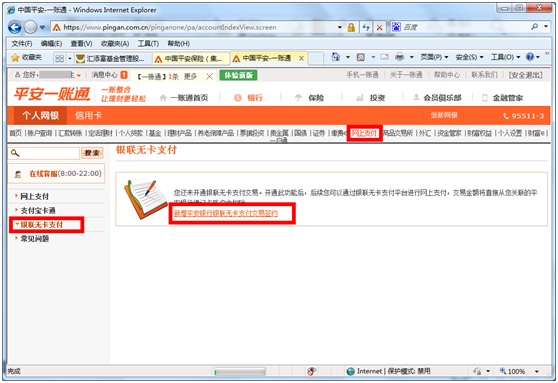The height and width of the screenshot is (383, 558).
Task: Open the 安全(S) dropdown menu
Action: pos(469,57)
